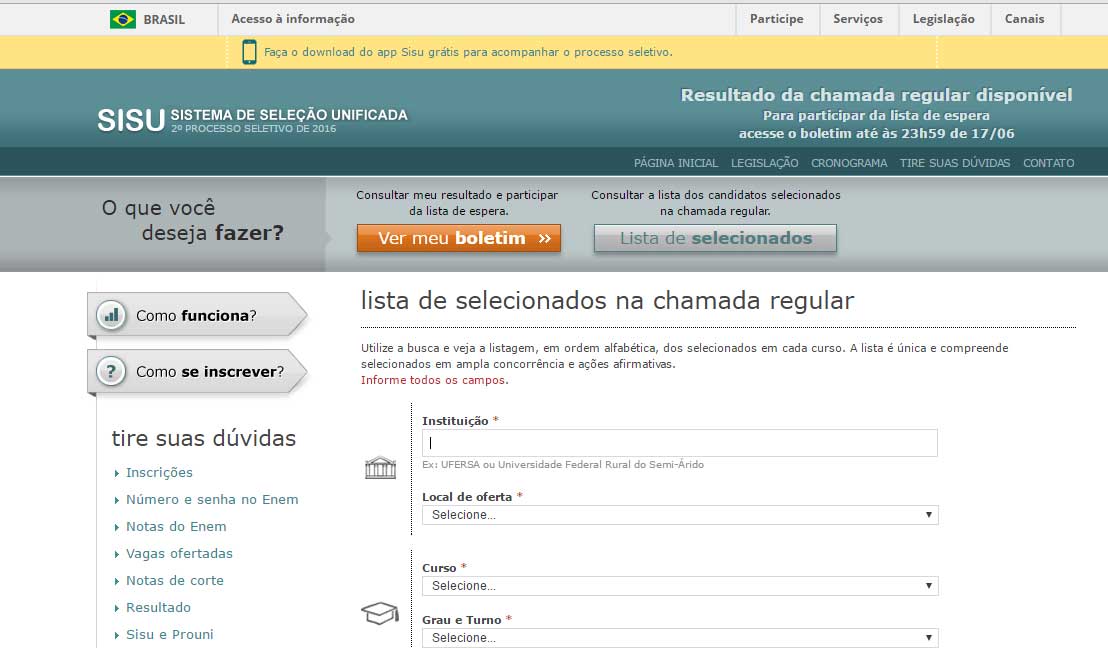Open the Acesso à informação link

tap(293, 19)
